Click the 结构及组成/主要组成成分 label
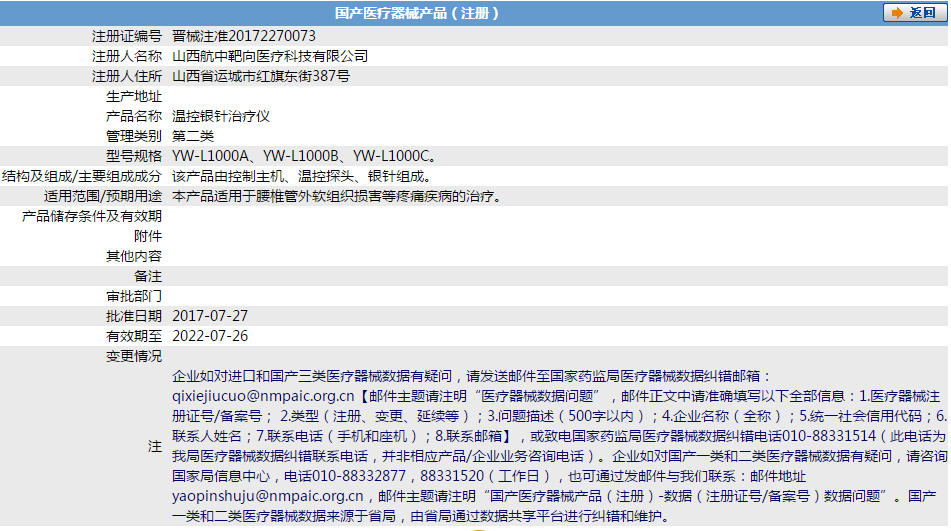The height and width of the screenshot is (531, 951). pos(82,176)
